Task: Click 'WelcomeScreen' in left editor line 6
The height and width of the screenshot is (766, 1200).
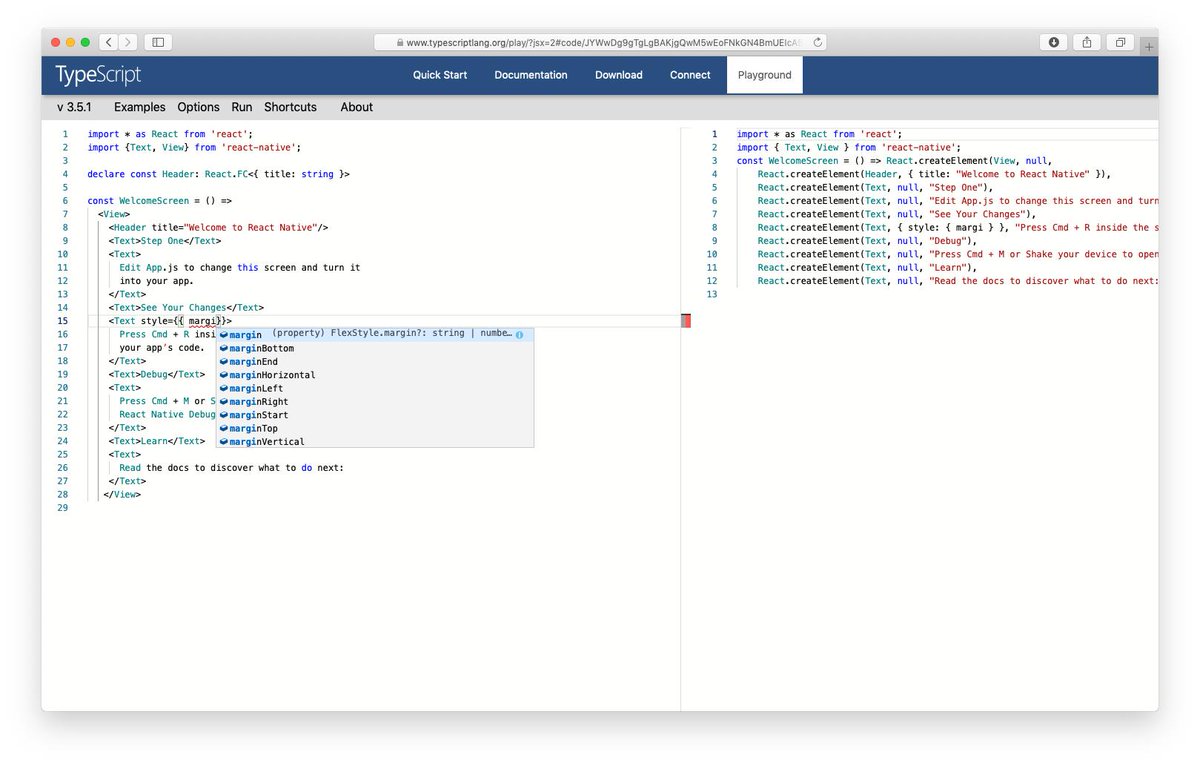Action: pos(153,201)
